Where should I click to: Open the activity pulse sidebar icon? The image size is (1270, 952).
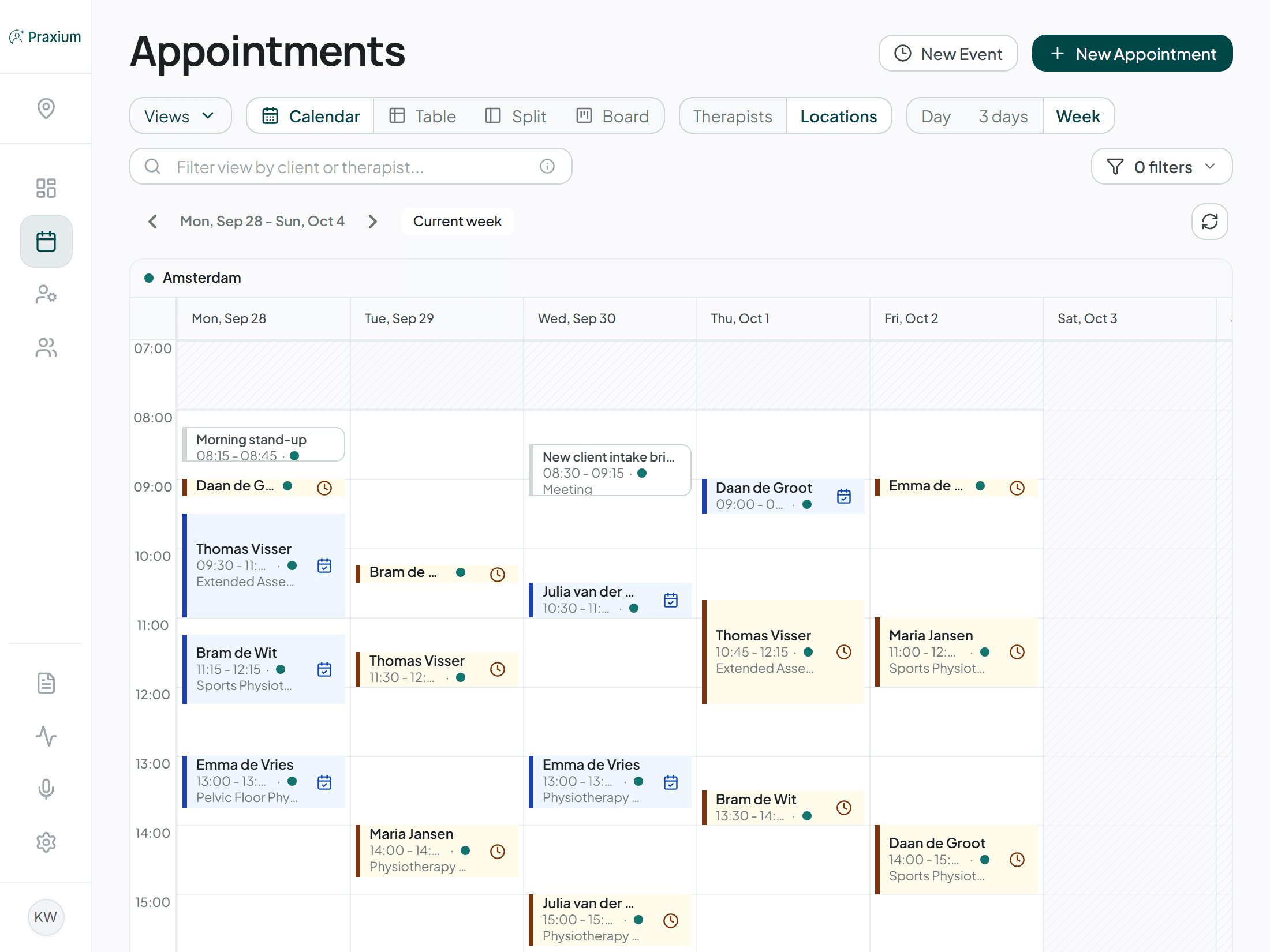(x=46, y=736)
